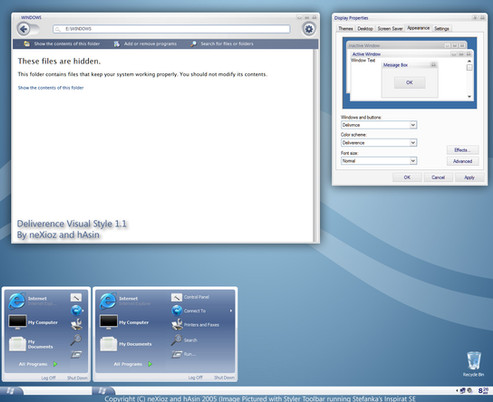
Task: Click the Effects... button
Action: (x=462, y=150)
